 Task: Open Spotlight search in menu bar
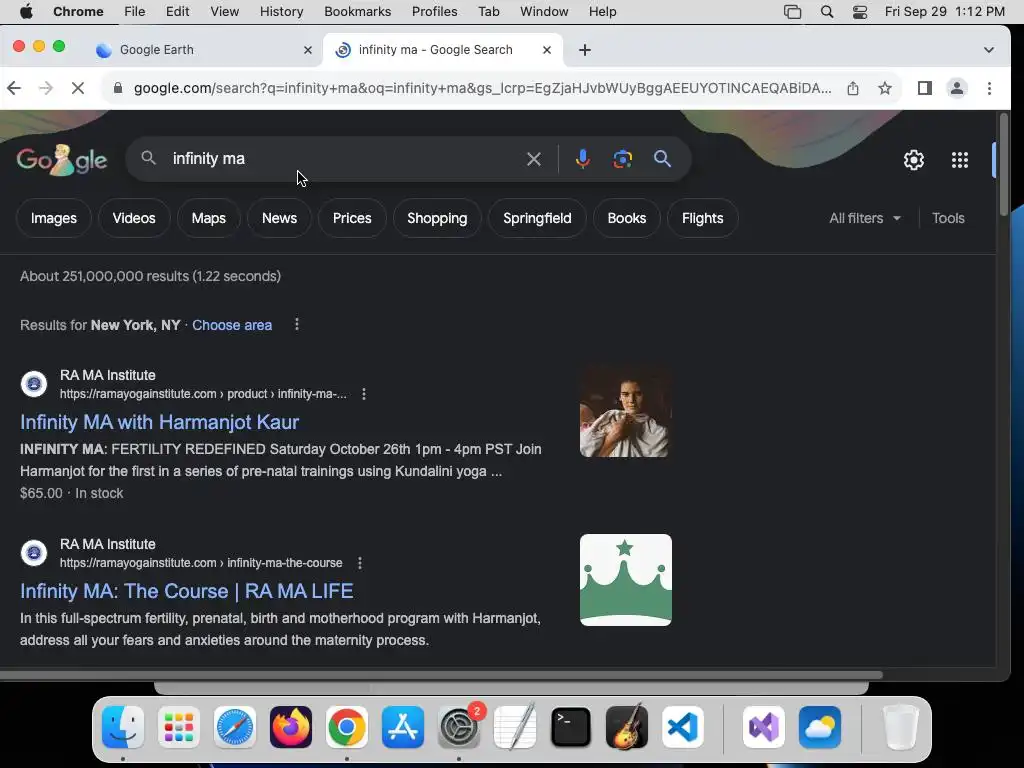(827, 12)
